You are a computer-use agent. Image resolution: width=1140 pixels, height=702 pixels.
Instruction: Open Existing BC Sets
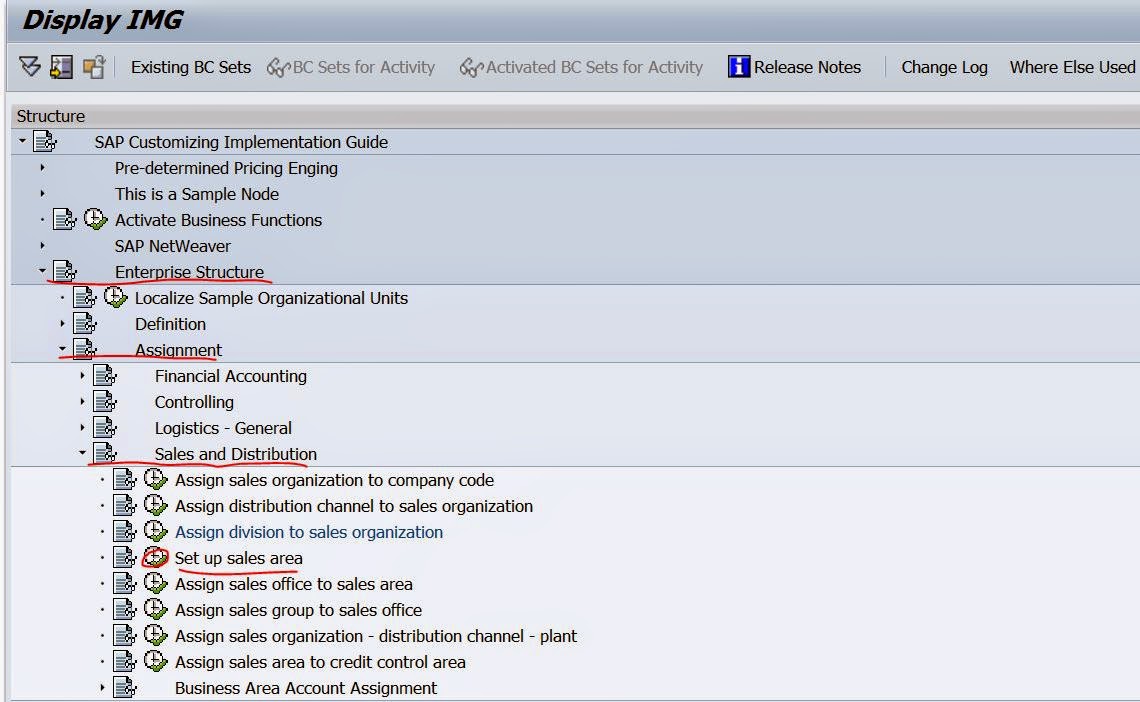(x=190, y=67)
